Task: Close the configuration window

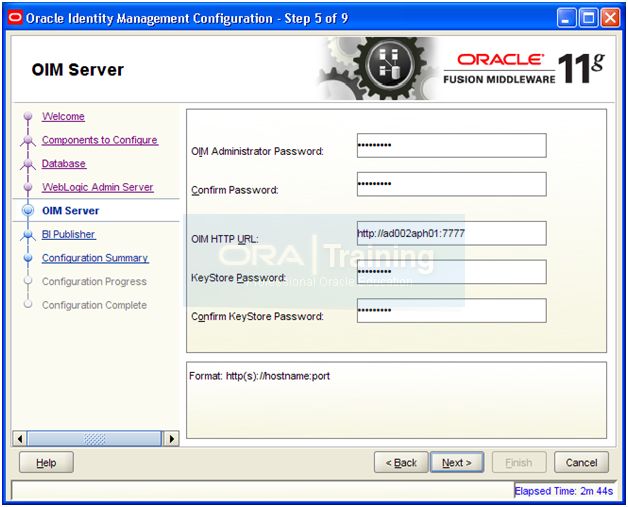Action: tap(610, 18)
